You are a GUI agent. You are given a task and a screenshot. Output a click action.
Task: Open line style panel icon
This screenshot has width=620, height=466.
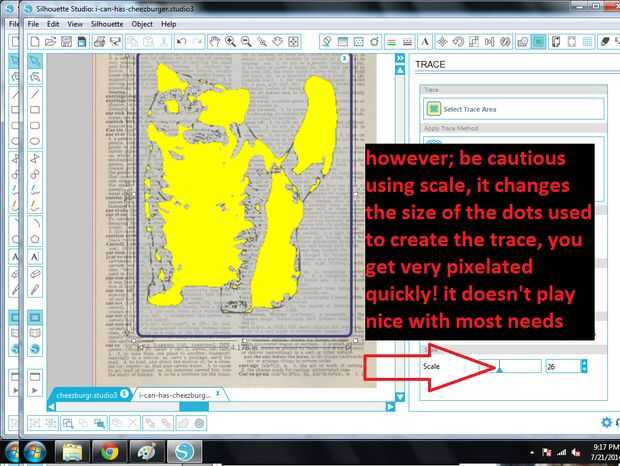click(407, 42)
